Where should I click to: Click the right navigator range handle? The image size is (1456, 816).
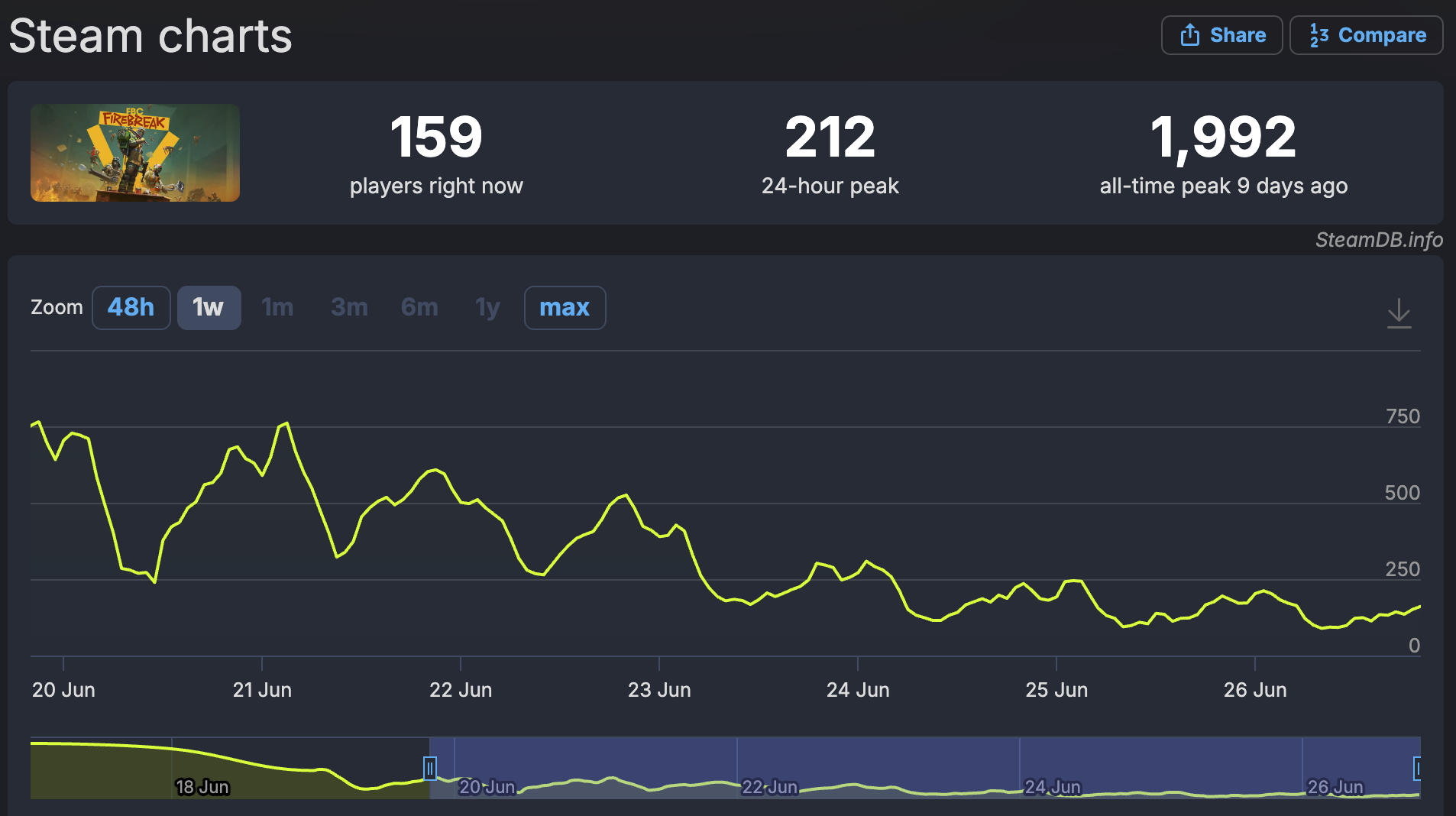(1418, 768)
